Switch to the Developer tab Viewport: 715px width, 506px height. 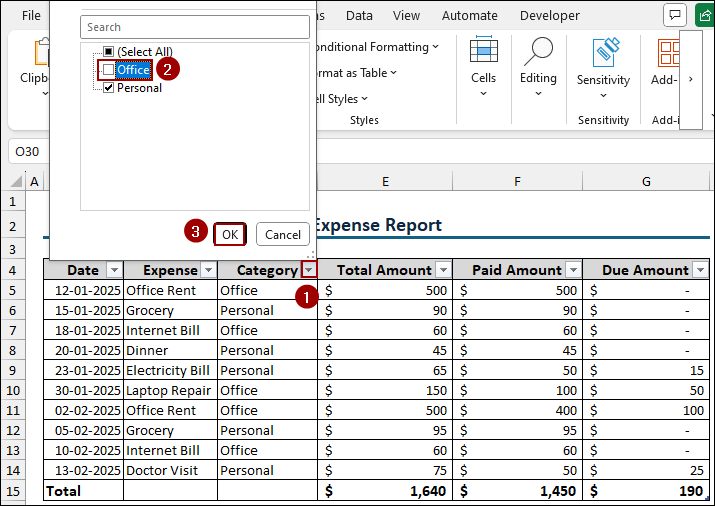549,15
